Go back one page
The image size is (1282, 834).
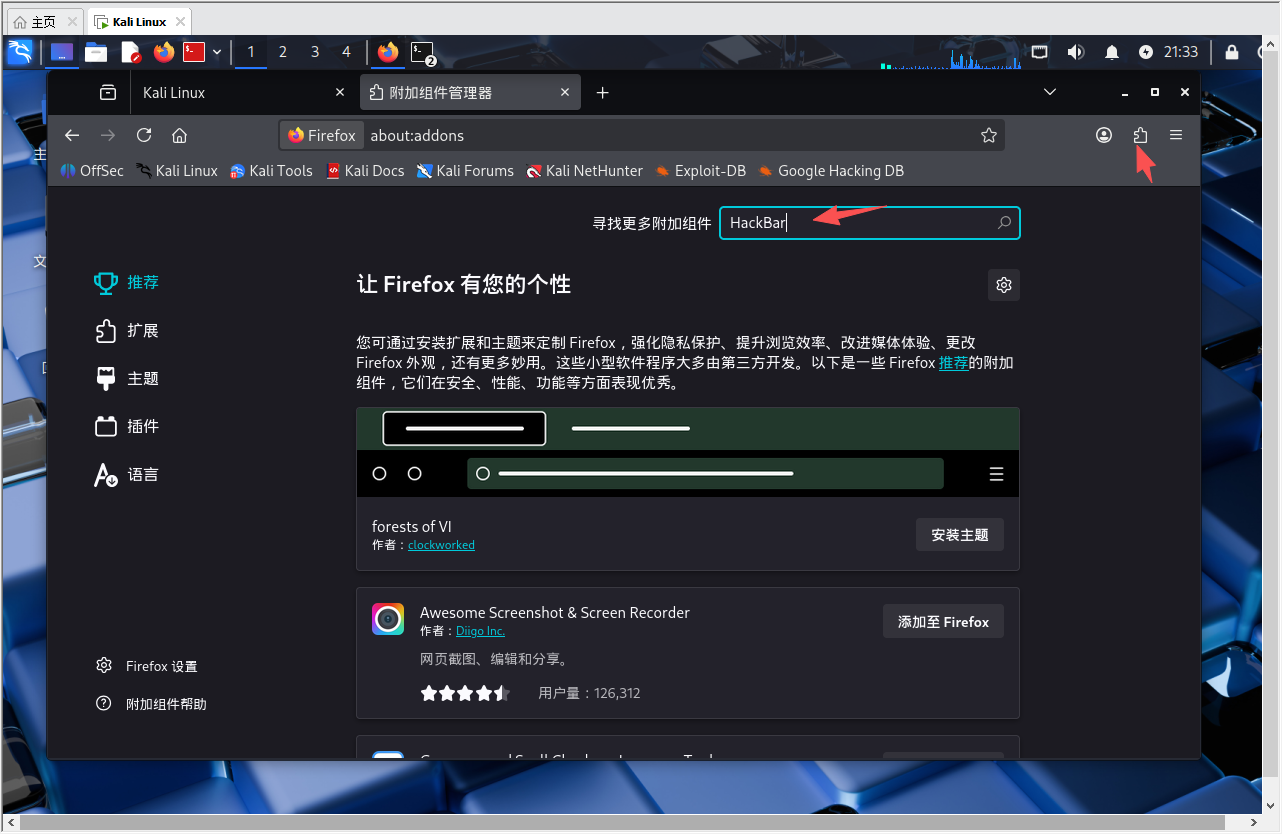(x=72, y=135)
